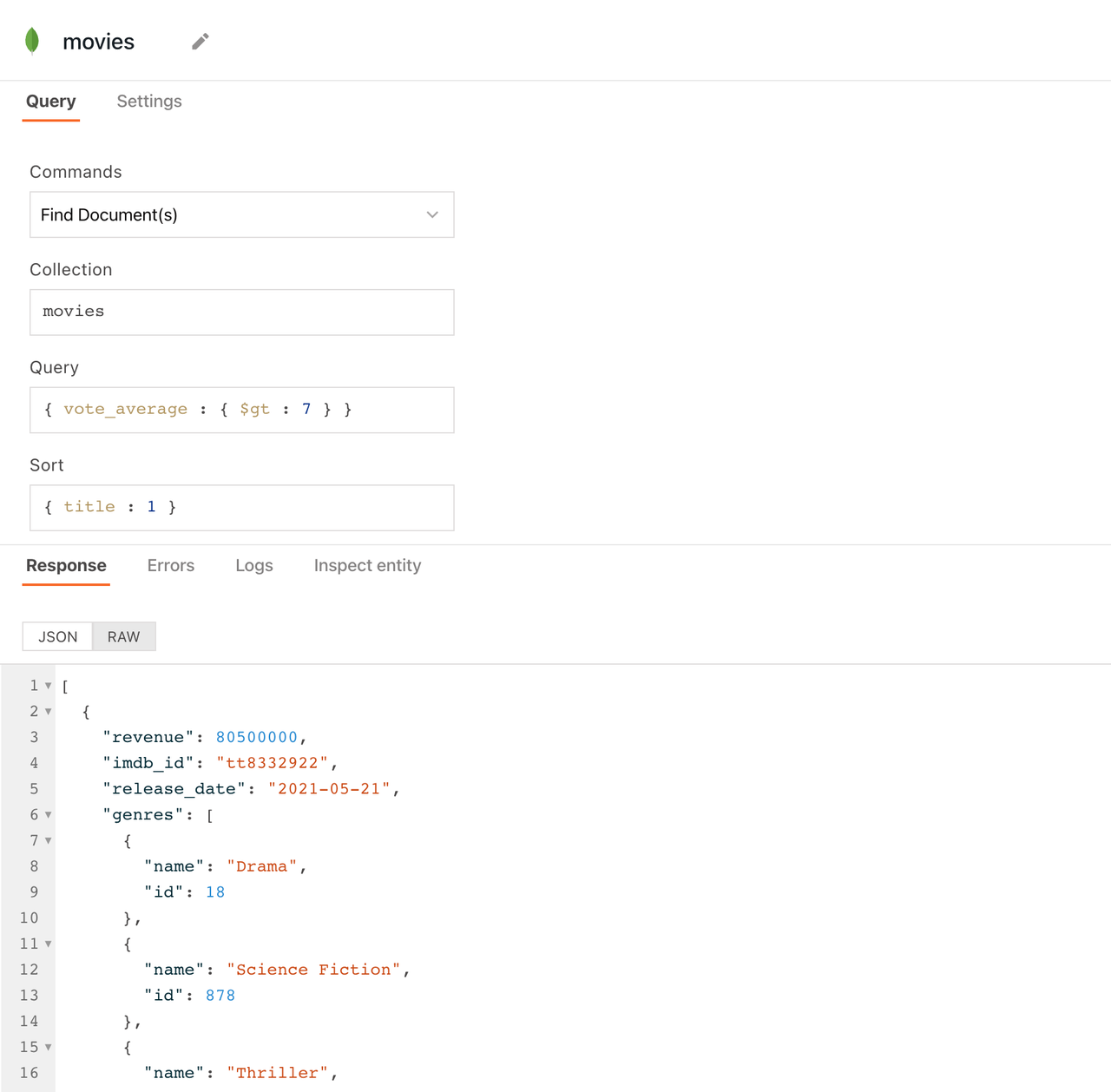
Task: Click the Sort input field
Action: 241,508
